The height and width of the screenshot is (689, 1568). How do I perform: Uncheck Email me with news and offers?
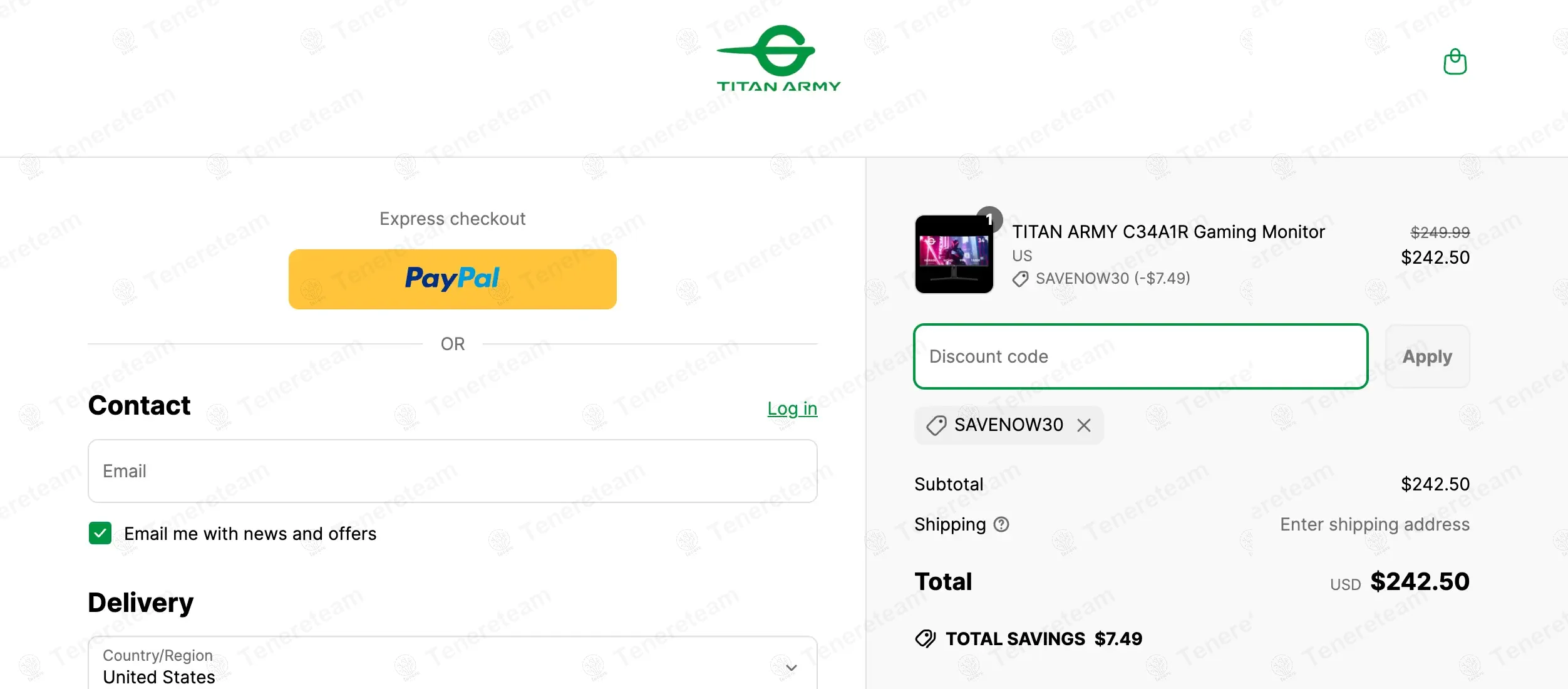(x=100, y=533)
